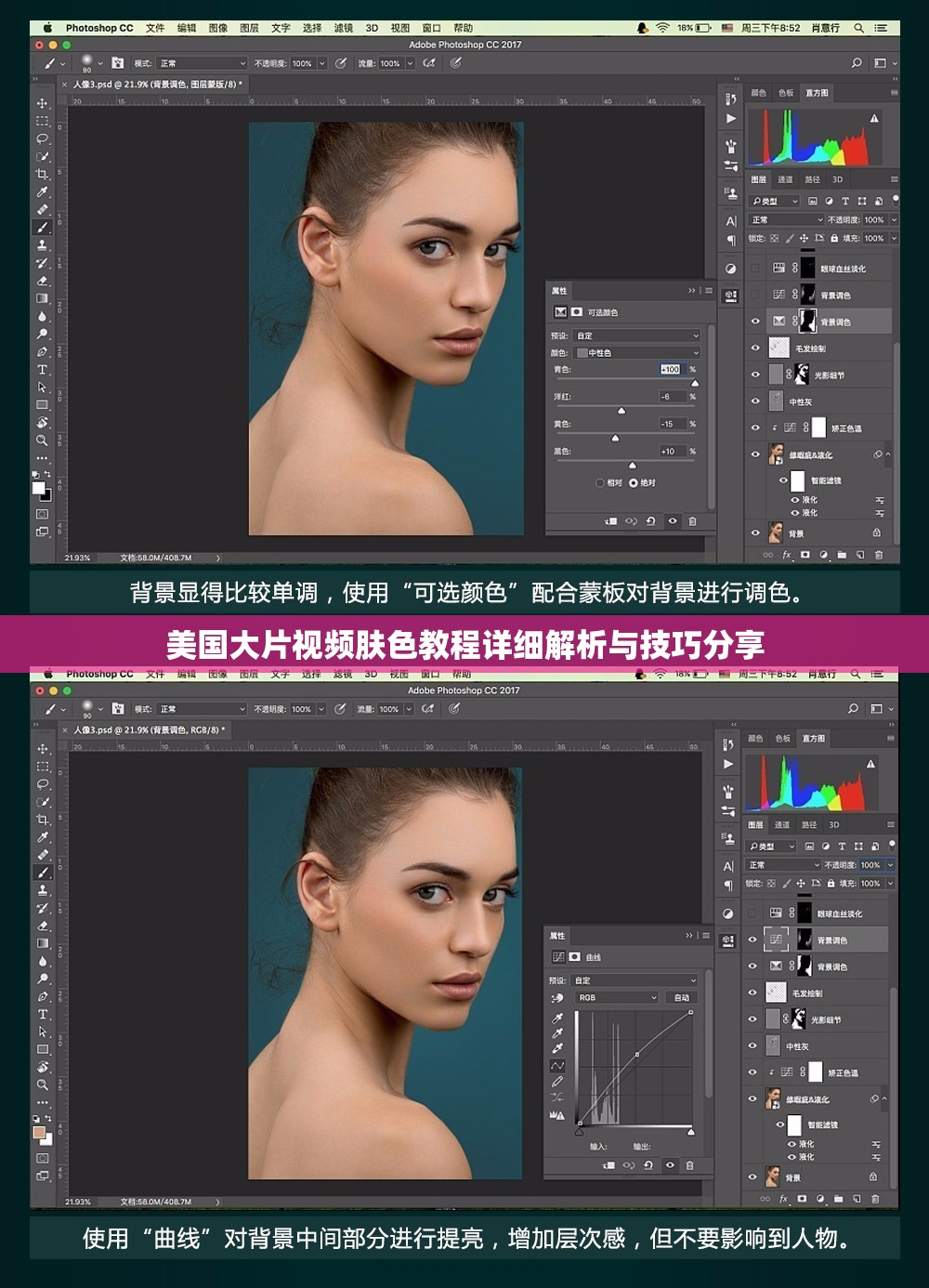929x1288 pixels.
Task: Click the pencil draw-curve icon in the Curves panel
Action: [557, 1082]
